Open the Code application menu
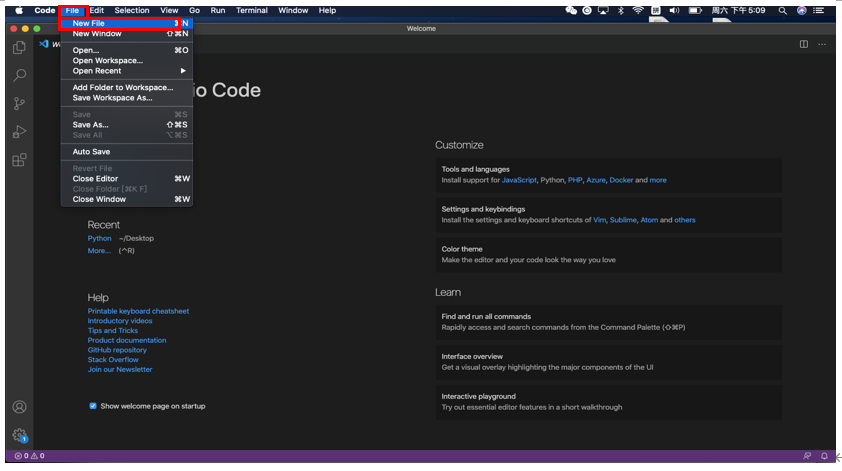This screenshot has width=842, height=471. [x=45, y=10]
